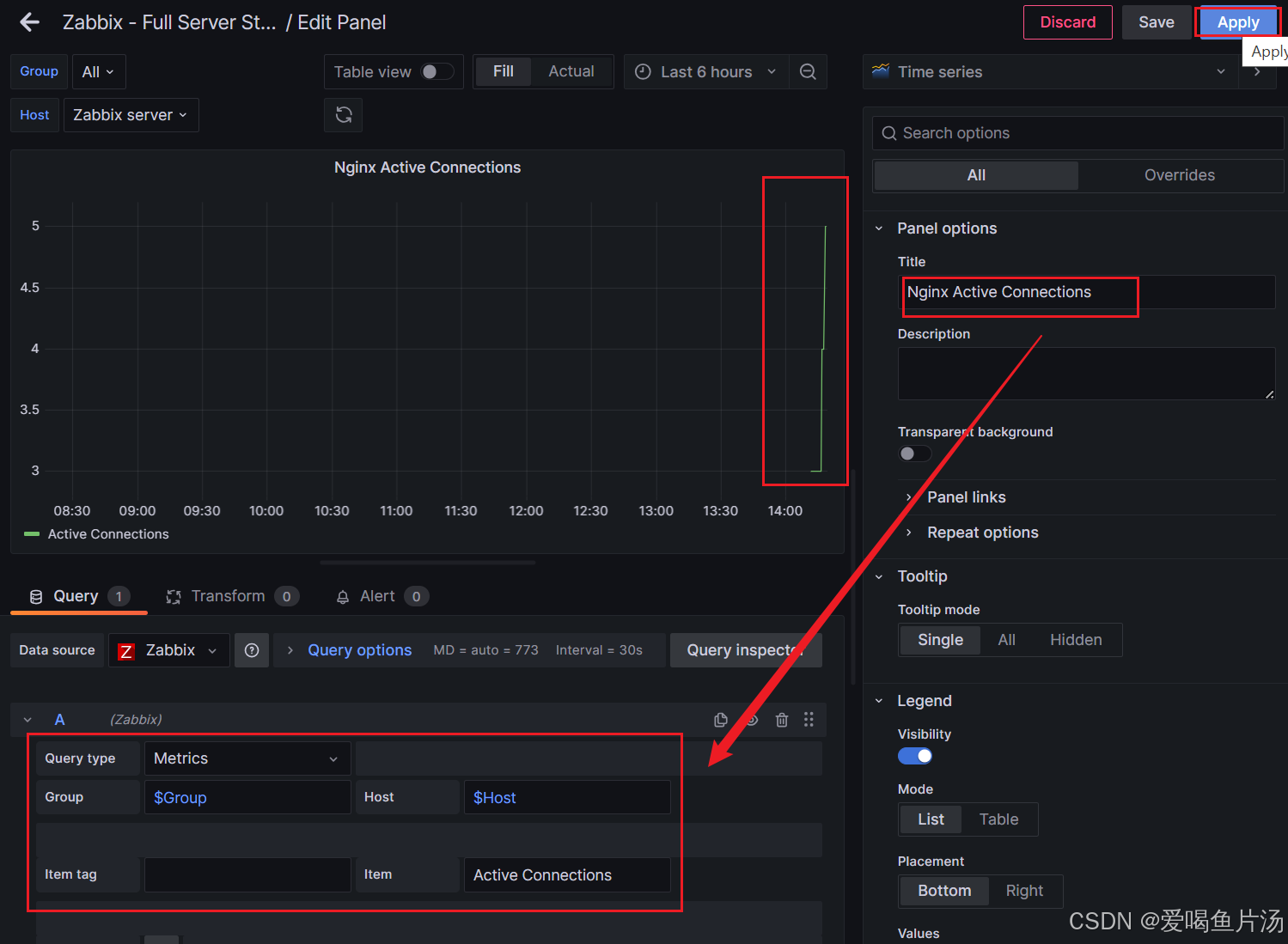
Task: Click the $Host query field
Action: pyautogui.click(x=567, y=798)
